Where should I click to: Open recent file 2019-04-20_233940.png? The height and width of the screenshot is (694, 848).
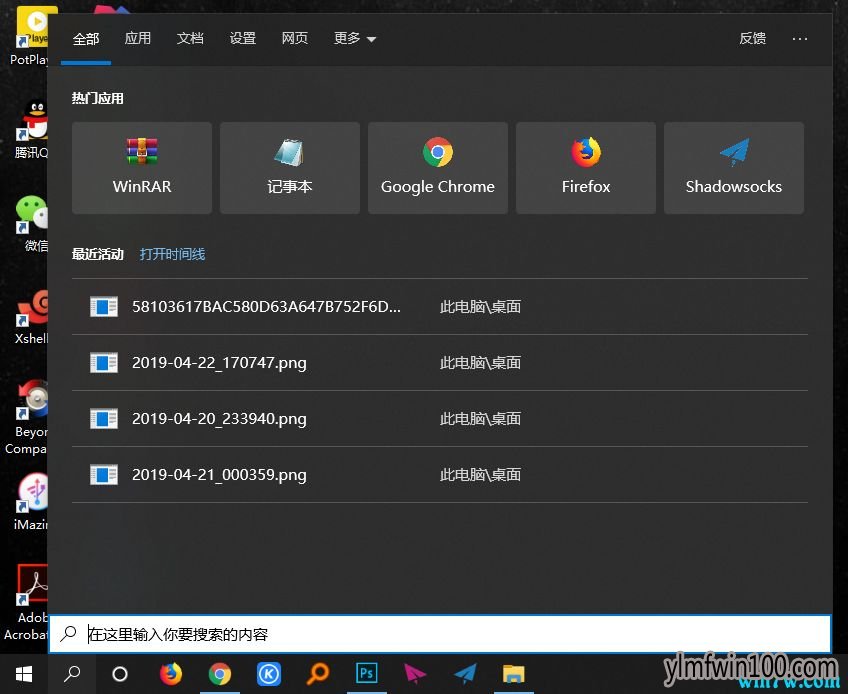440,419
